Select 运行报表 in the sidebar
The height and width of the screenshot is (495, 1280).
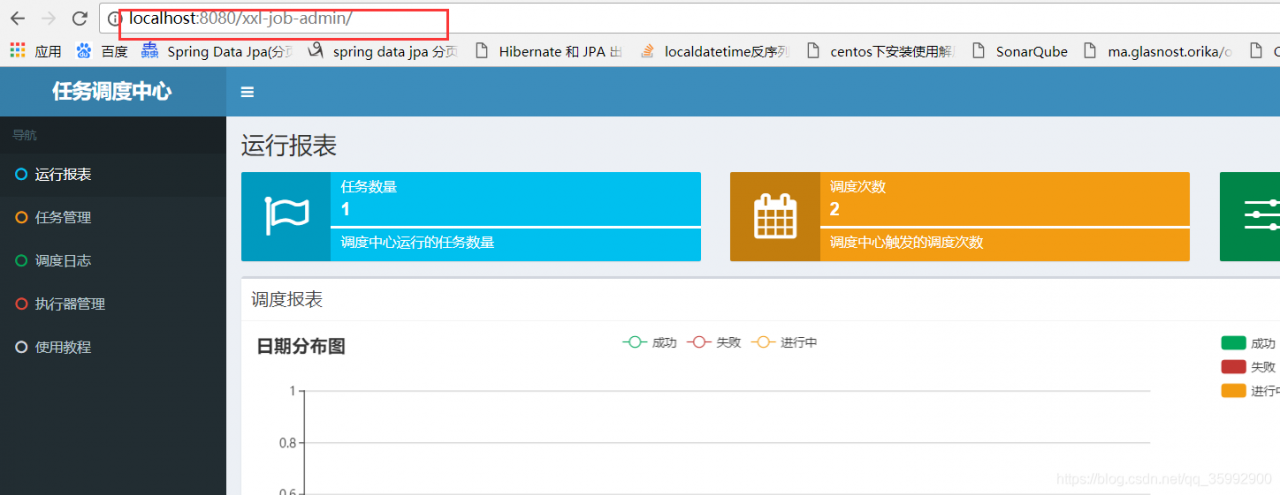(113, 174)
